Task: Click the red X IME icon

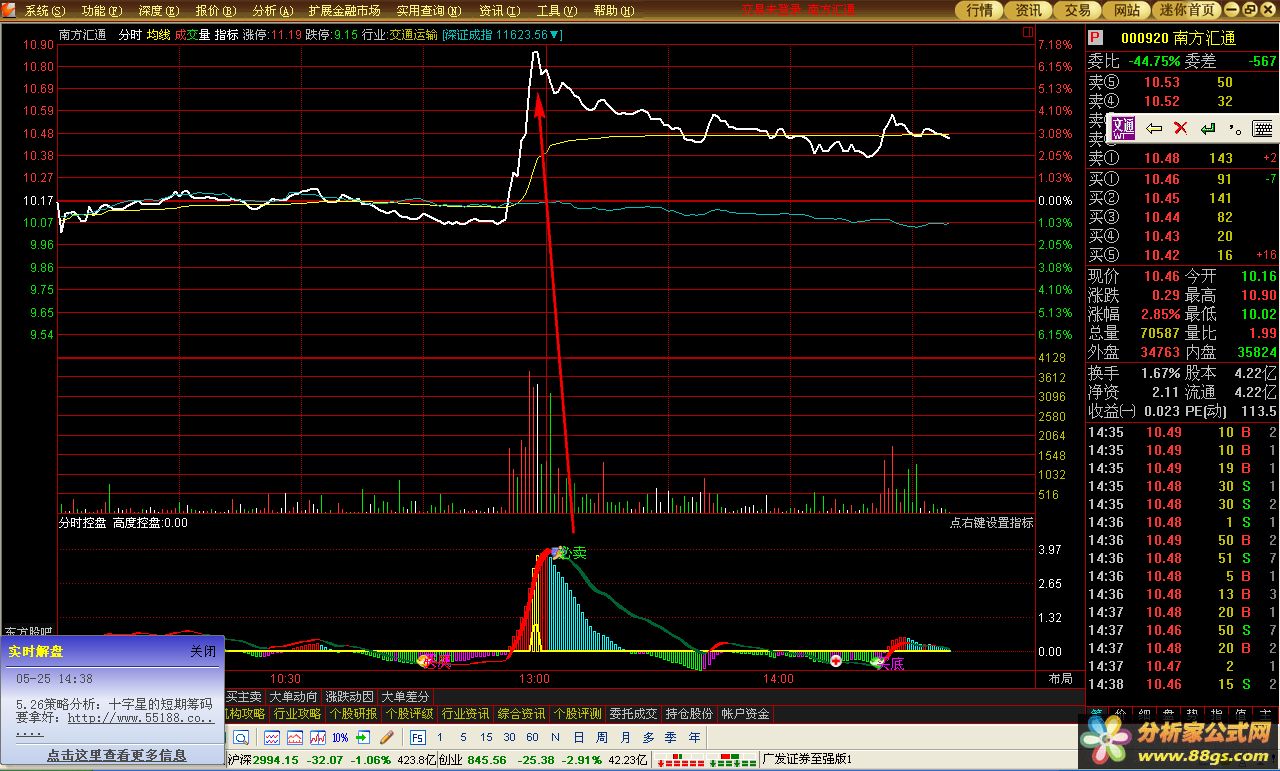Action: 1180,128
